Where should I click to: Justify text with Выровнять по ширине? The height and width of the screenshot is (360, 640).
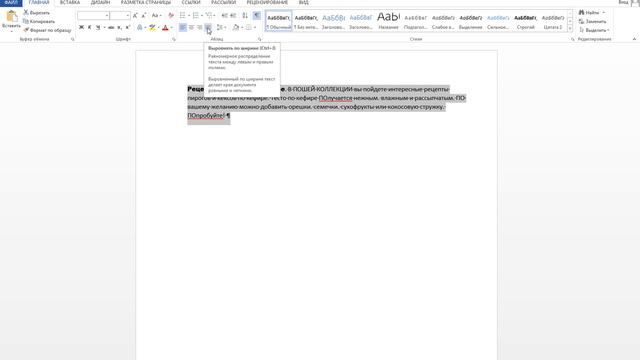(208, 27)
